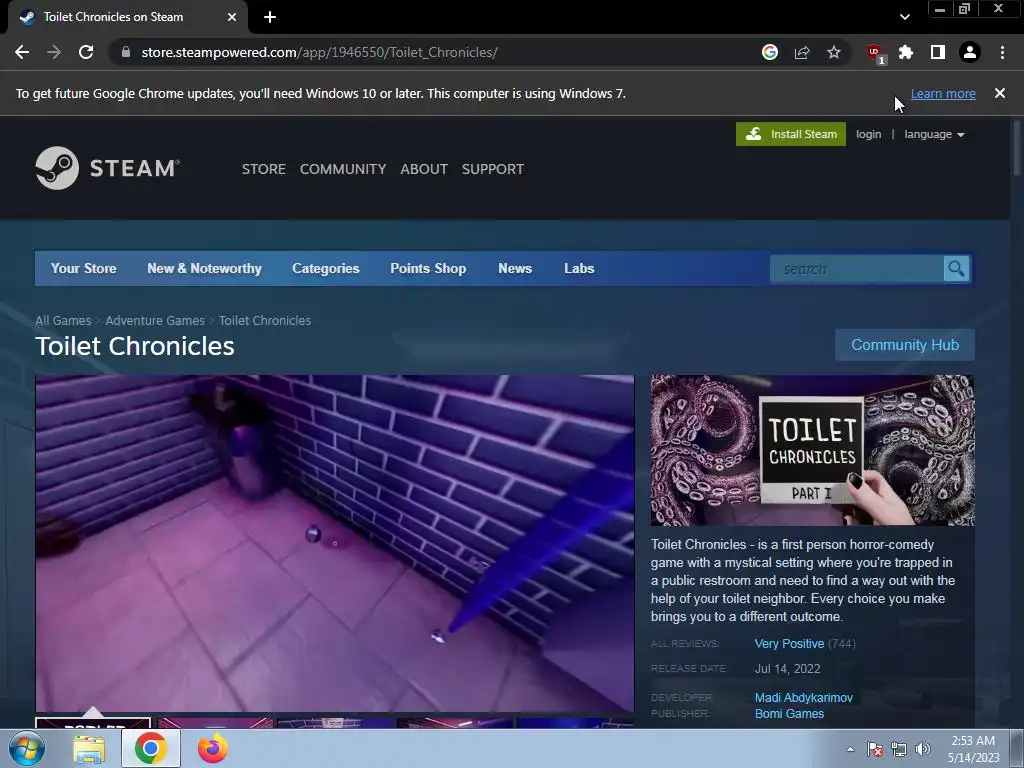Open the COMMUNITY menu

[343, 169]
